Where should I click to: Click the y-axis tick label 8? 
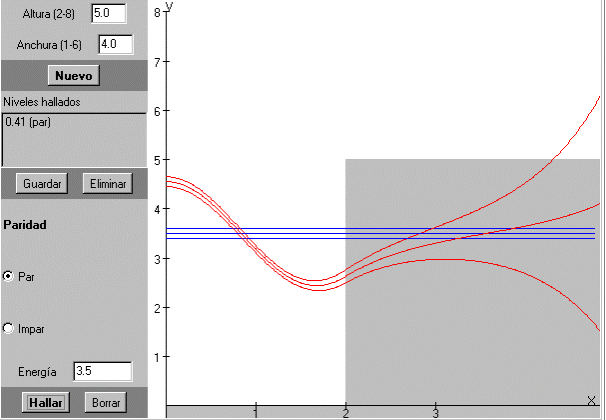coord(157,13)
